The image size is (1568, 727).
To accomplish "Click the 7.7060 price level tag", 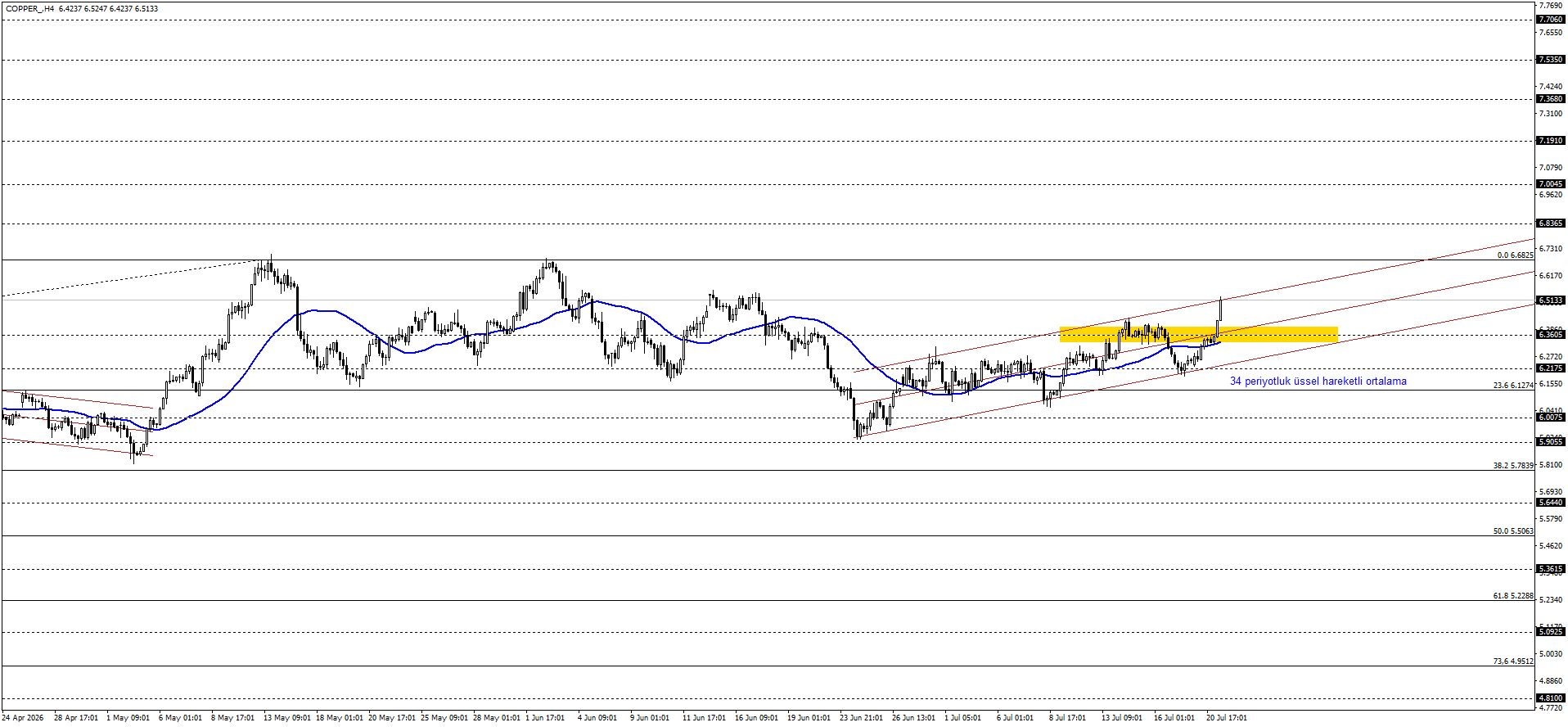I will (1551, 19).
